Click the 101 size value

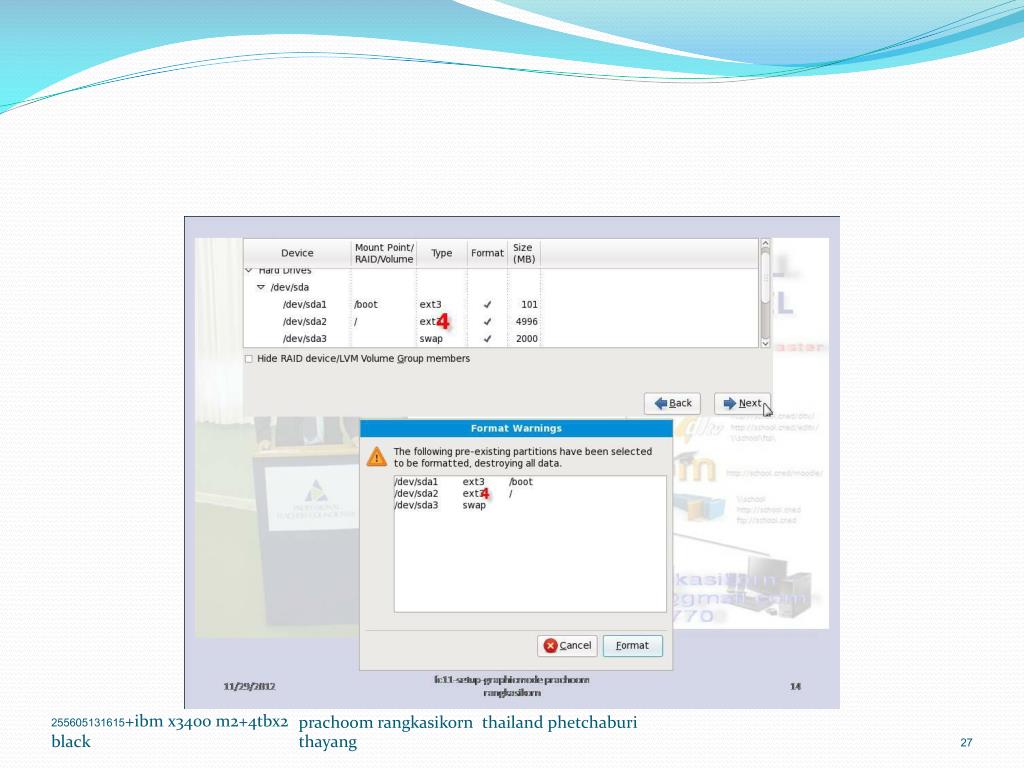(529, 304)
